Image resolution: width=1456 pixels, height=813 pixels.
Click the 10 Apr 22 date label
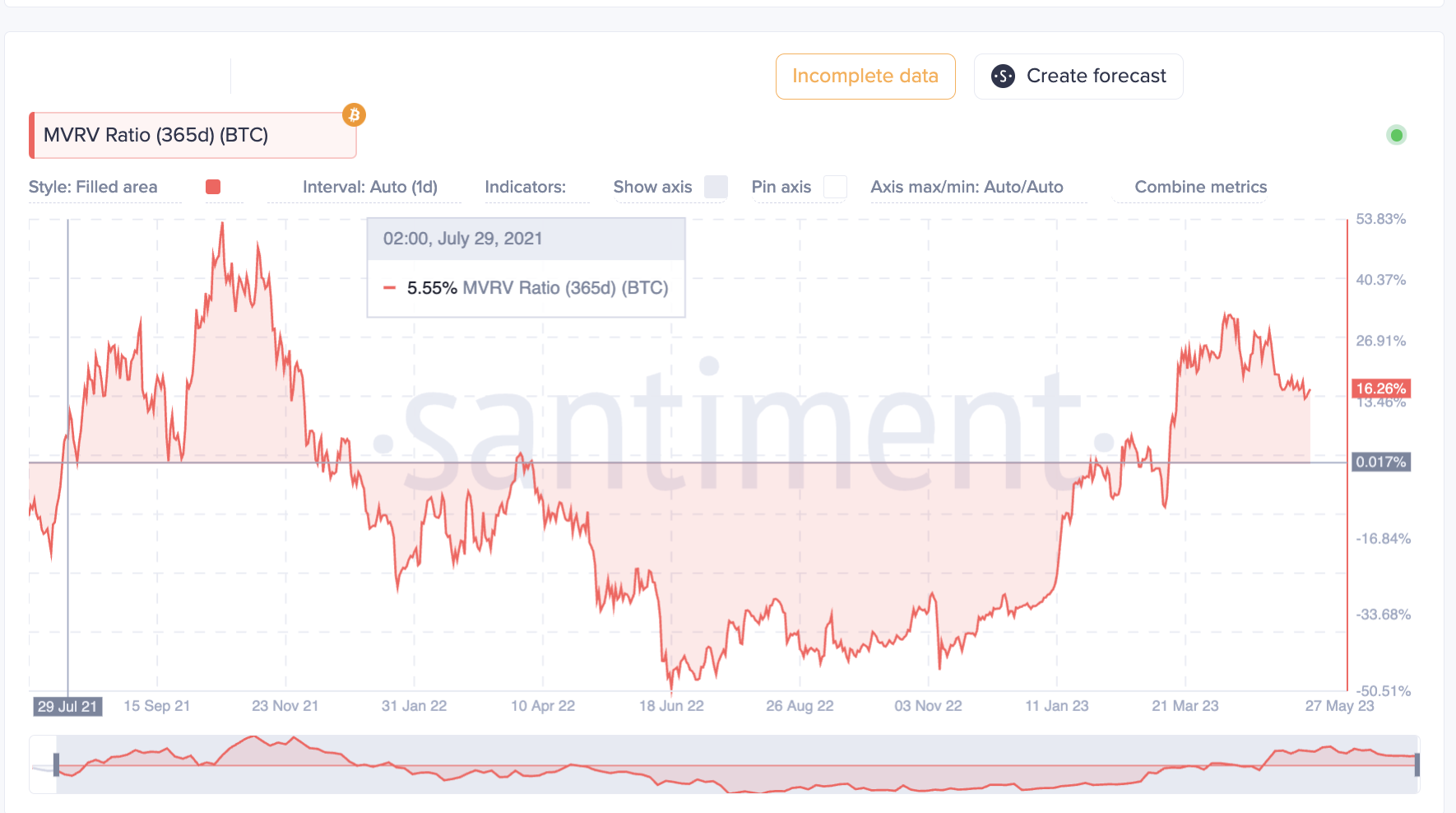543,706
